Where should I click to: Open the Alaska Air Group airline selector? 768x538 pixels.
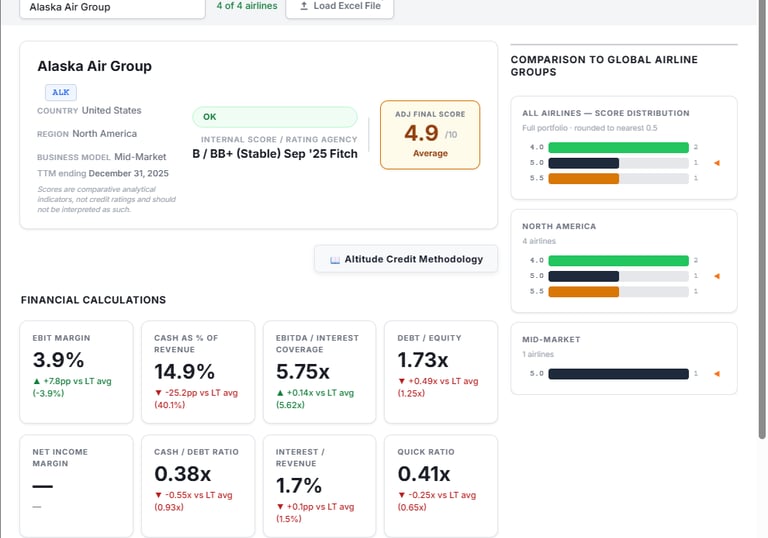pyautogui.click(x=112, y=8)
